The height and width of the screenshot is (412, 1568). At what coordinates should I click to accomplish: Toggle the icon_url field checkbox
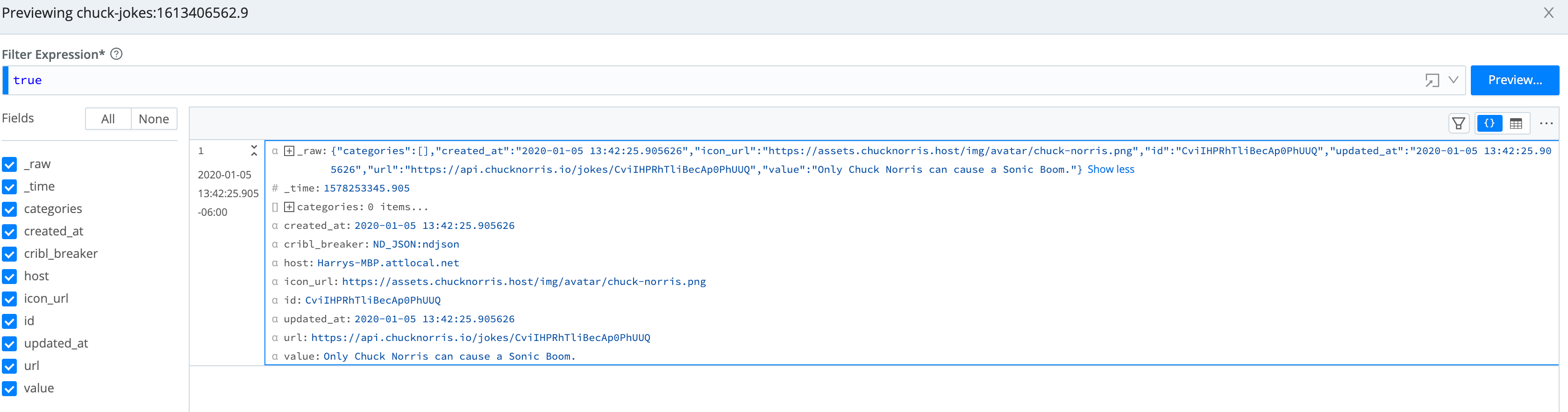coord(10,299)
